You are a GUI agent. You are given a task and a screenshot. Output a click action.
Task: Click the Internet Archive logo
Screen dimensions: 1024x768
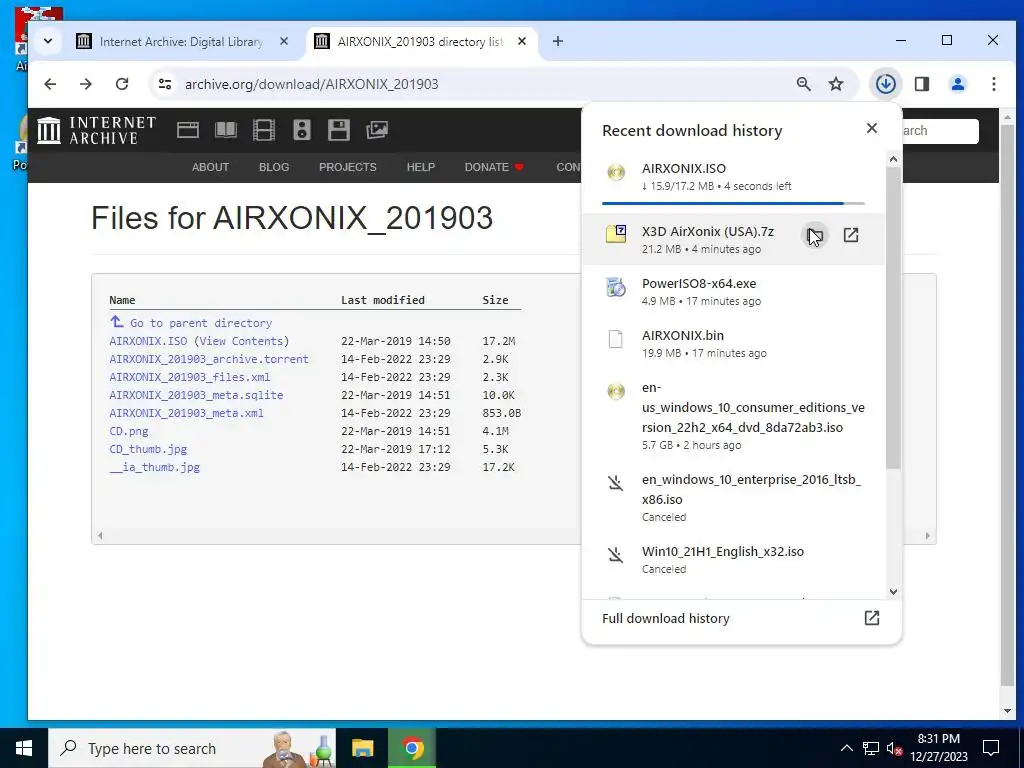(97, 130)
